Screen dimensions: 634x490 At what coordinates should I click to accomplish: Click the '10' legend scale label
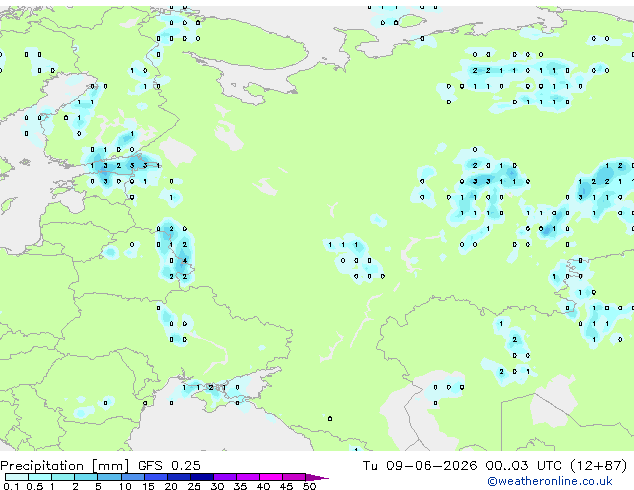[125, 486]
